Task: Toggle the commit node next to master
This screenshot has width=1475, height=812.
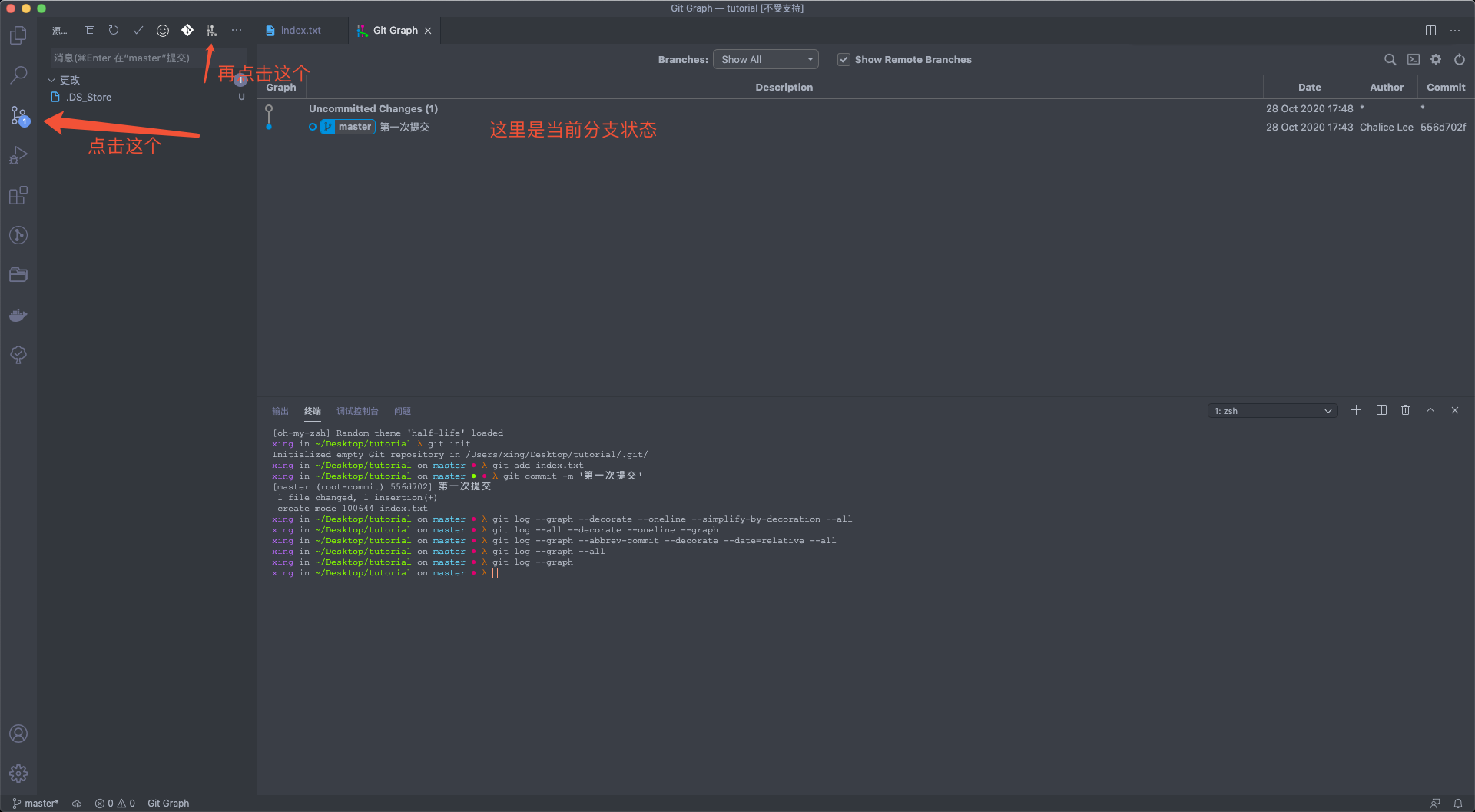Action: [312, 127]
